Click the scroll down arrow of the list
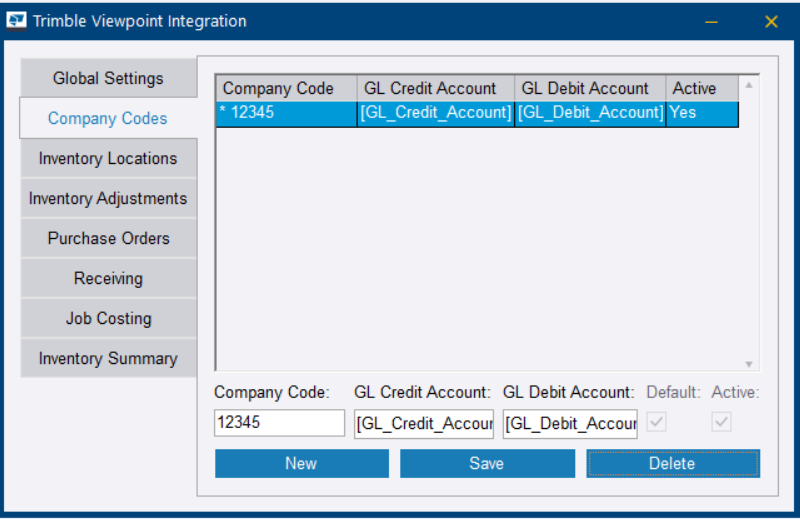 [748, 364]
